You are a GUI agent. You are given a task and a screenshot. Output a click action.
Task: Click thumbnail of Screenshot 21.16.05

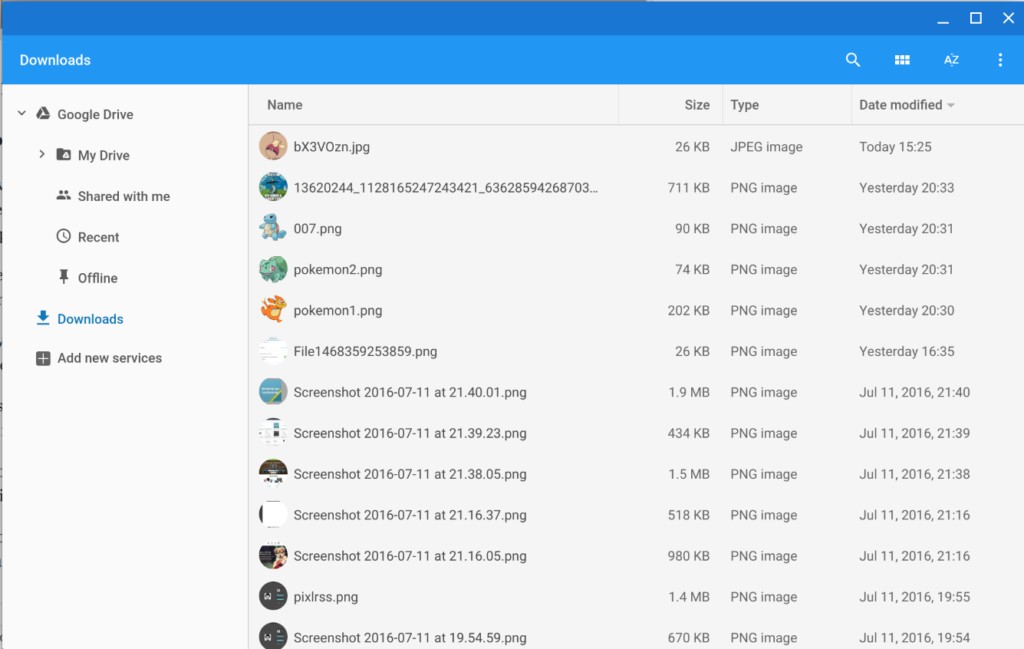click(x=273, y=556)
